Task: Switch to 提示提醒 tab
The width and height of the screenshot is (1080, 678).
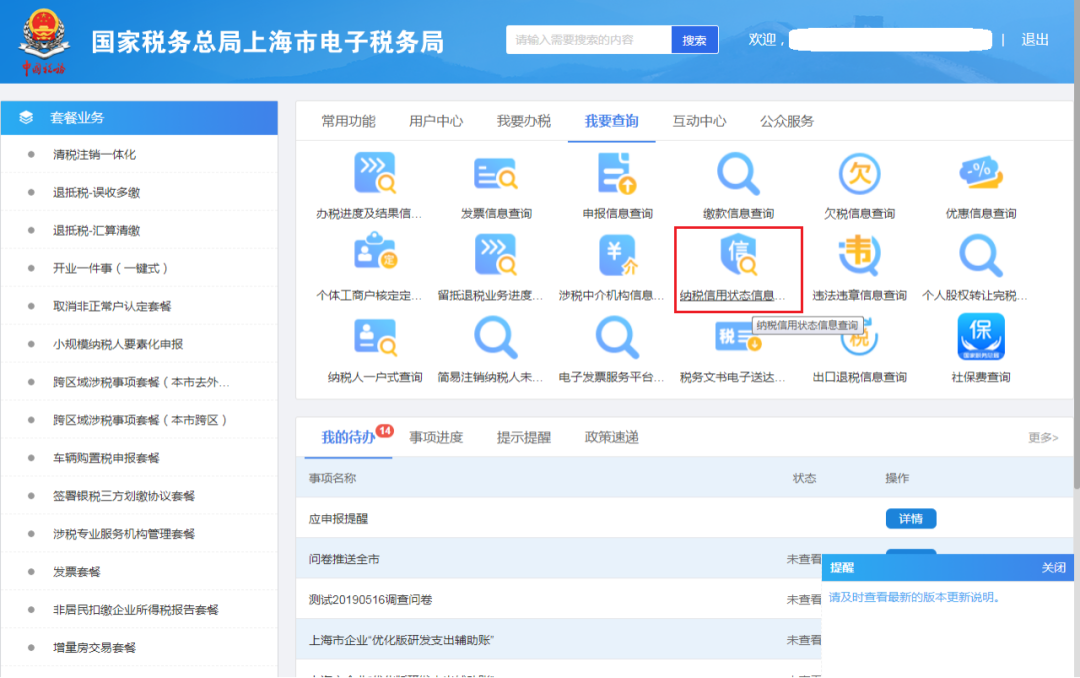Action: (x=523, y=437)
